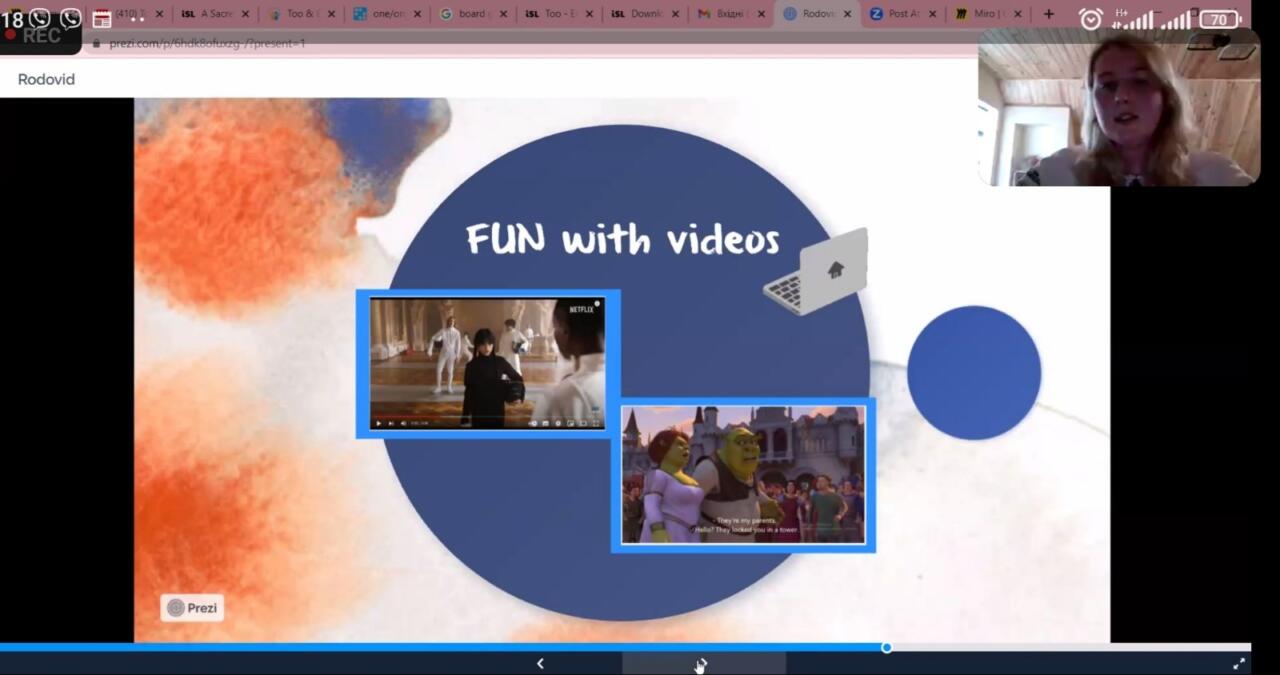The height and width of the screenshot is (675, 1280).
Task: Click the Rodovid presentation title
Action: (x=46, y=79)
